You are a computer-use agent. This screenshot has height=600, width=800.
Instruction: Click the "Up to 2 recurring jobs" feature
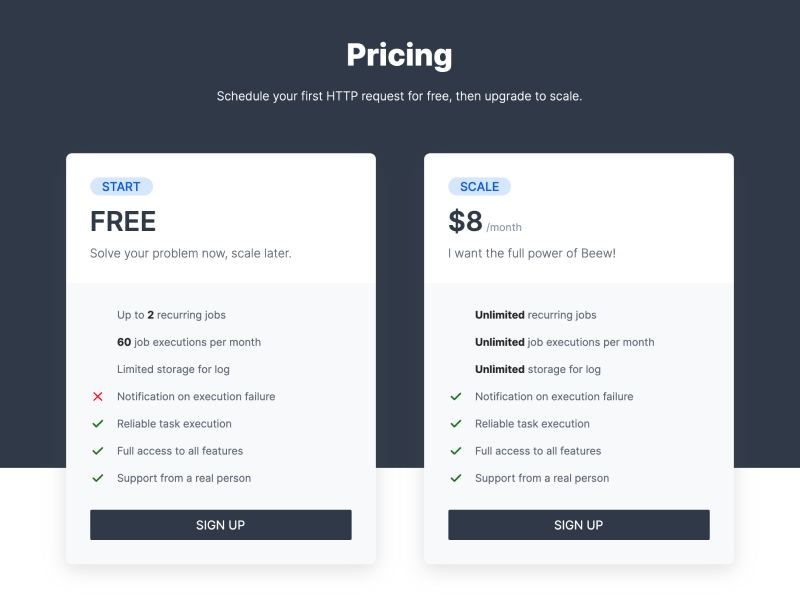pyautogui.click(x=171, y=315)
